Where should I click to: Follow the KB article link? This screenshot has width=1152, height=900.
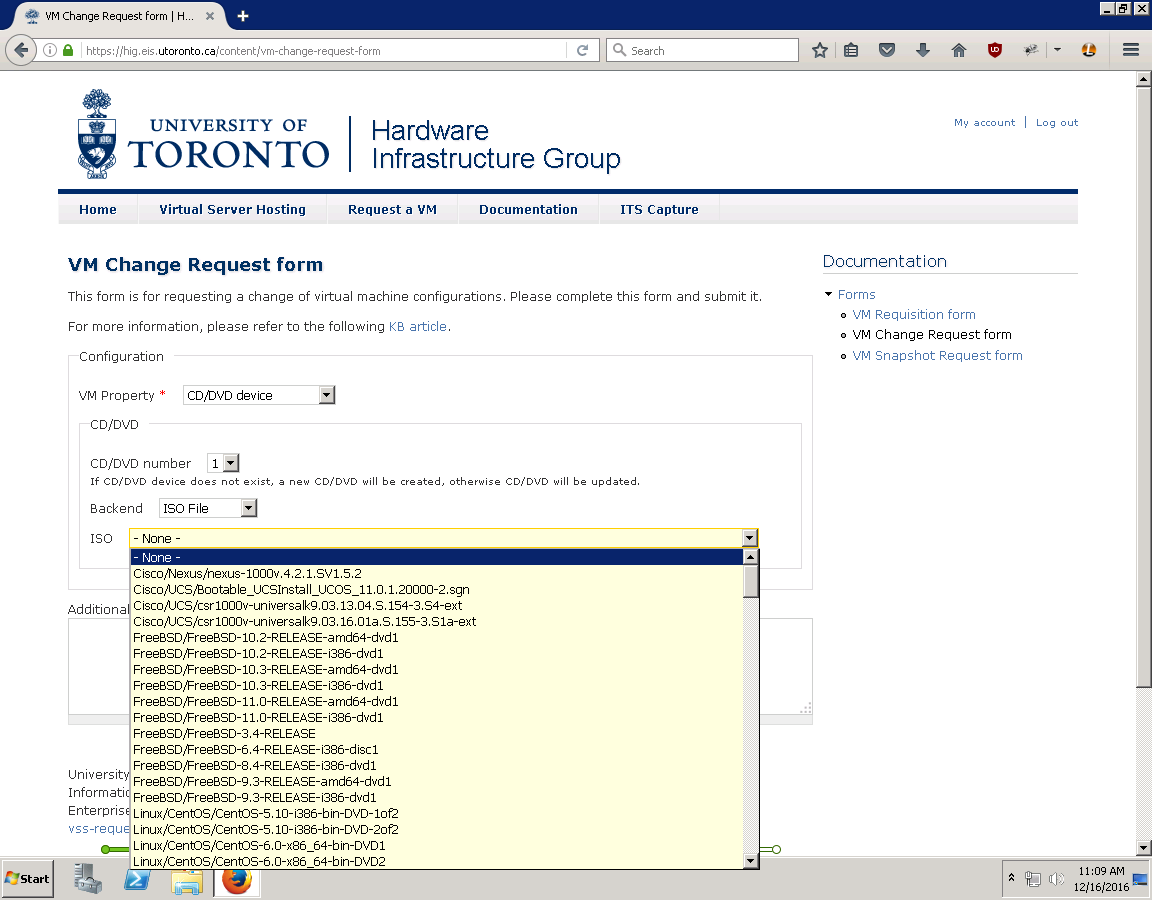point(417,326)
